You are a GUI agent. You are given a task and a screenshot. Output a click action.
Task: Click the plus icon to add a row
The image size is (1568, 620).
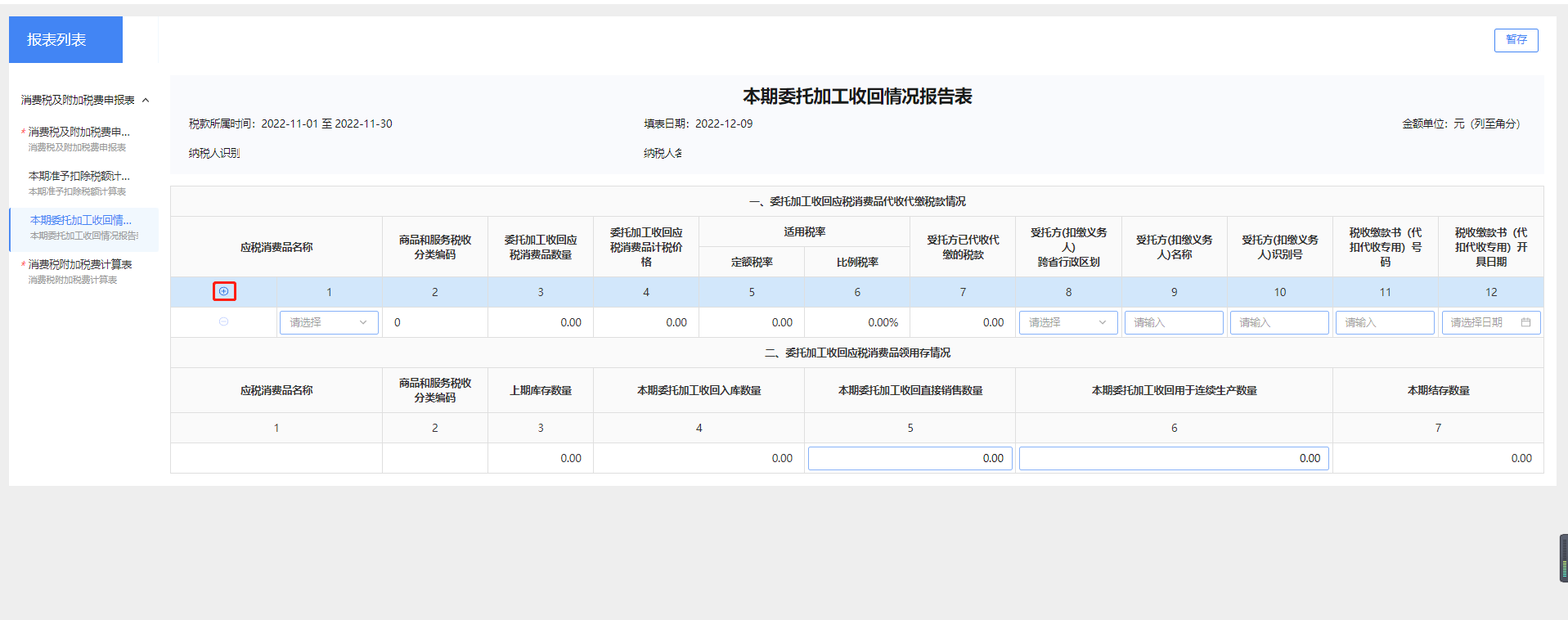[224, 291]
